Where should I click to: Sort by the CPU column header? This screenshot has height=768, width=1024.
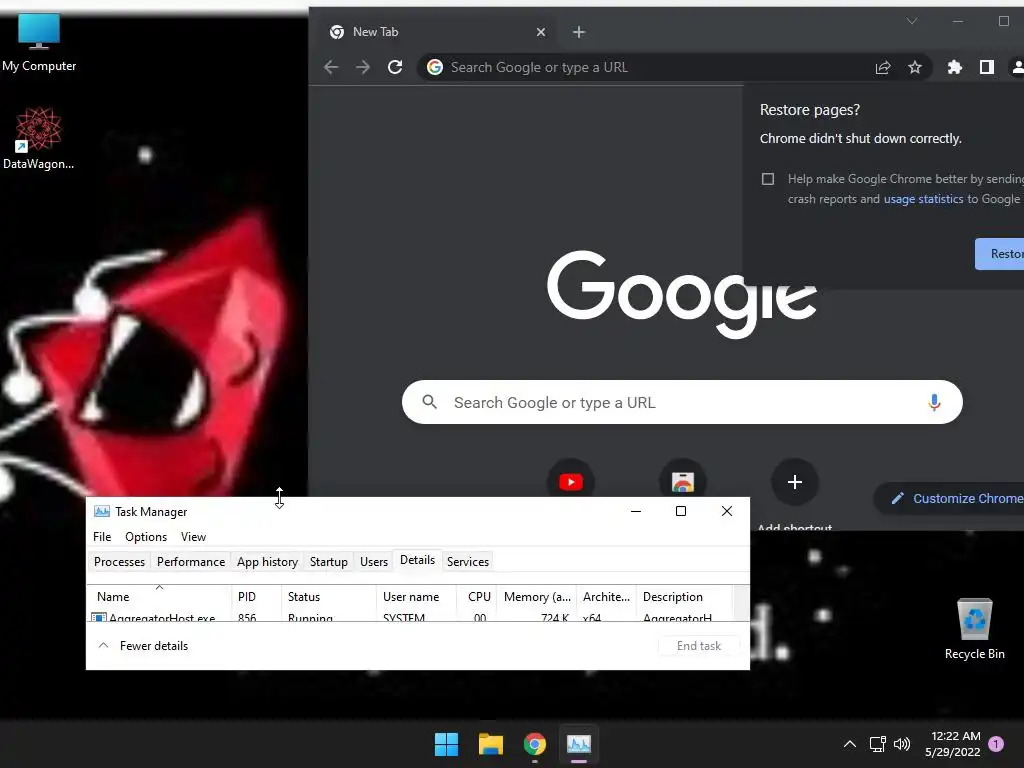point(476,596)
